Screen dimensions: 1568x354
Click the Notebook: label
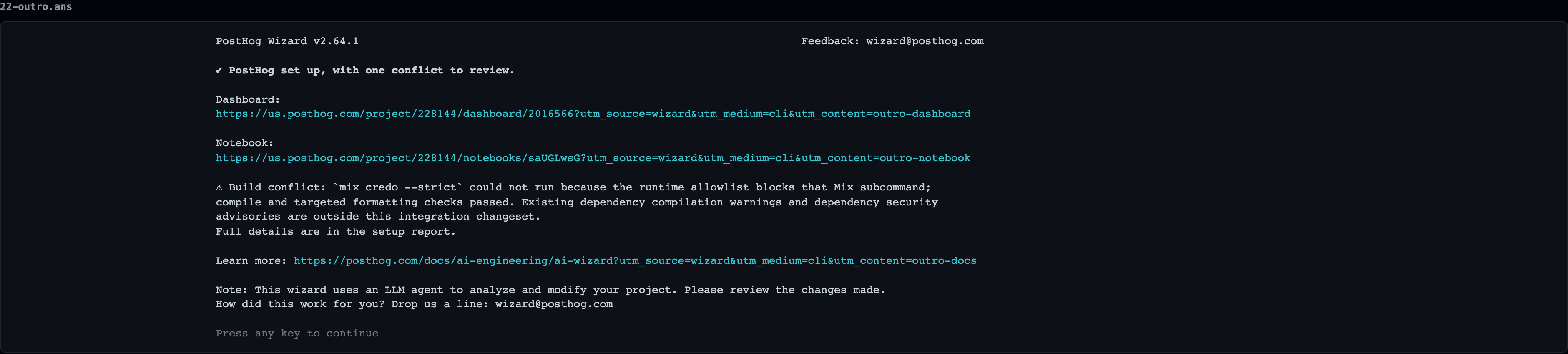point(245,143)
